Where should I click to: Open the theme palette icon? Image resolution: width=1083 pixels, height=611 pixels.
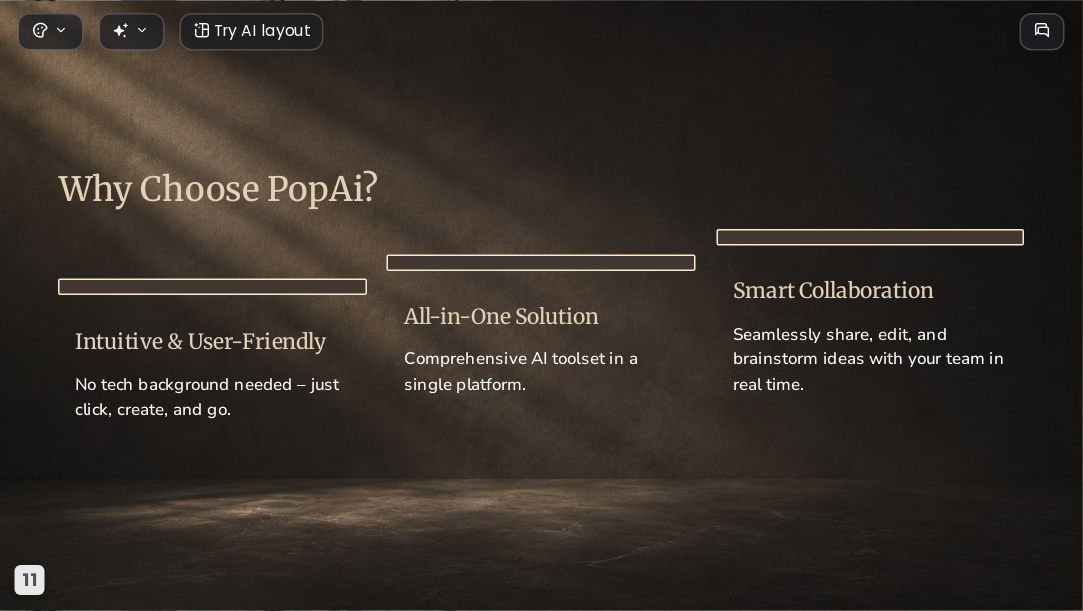tap(40, 30)
